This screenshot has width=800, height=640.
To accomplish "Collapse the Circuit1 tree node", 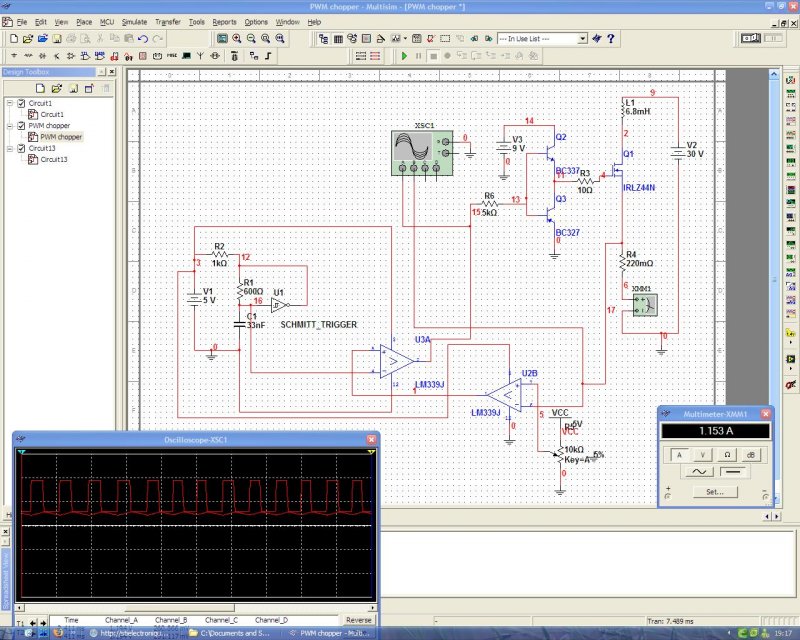I will (9, 103).
